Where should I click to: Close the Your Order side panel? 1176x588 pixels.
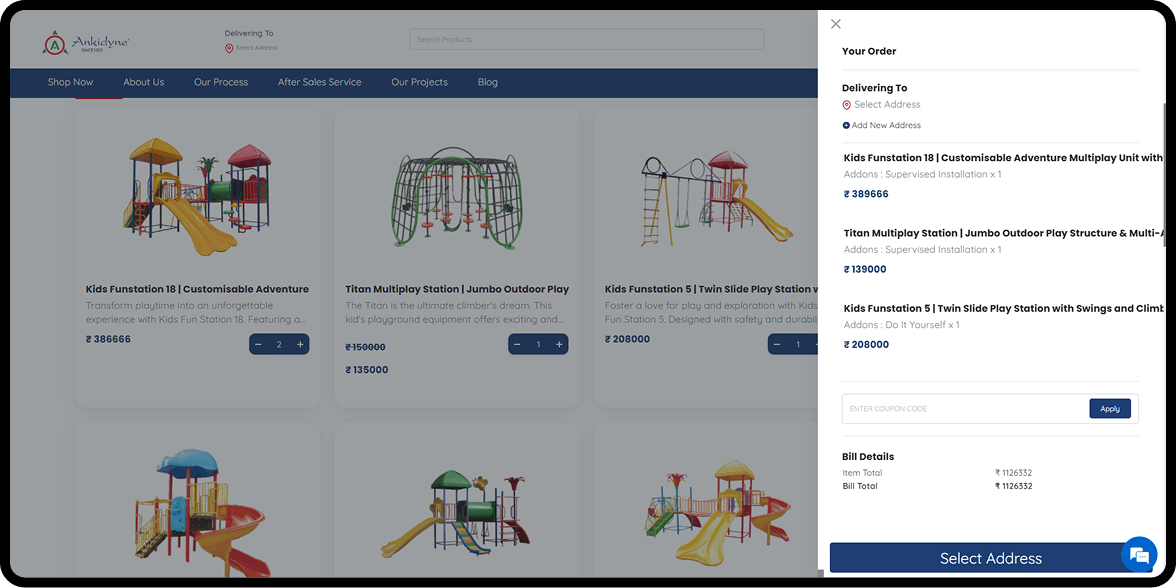tap(836, 24)
